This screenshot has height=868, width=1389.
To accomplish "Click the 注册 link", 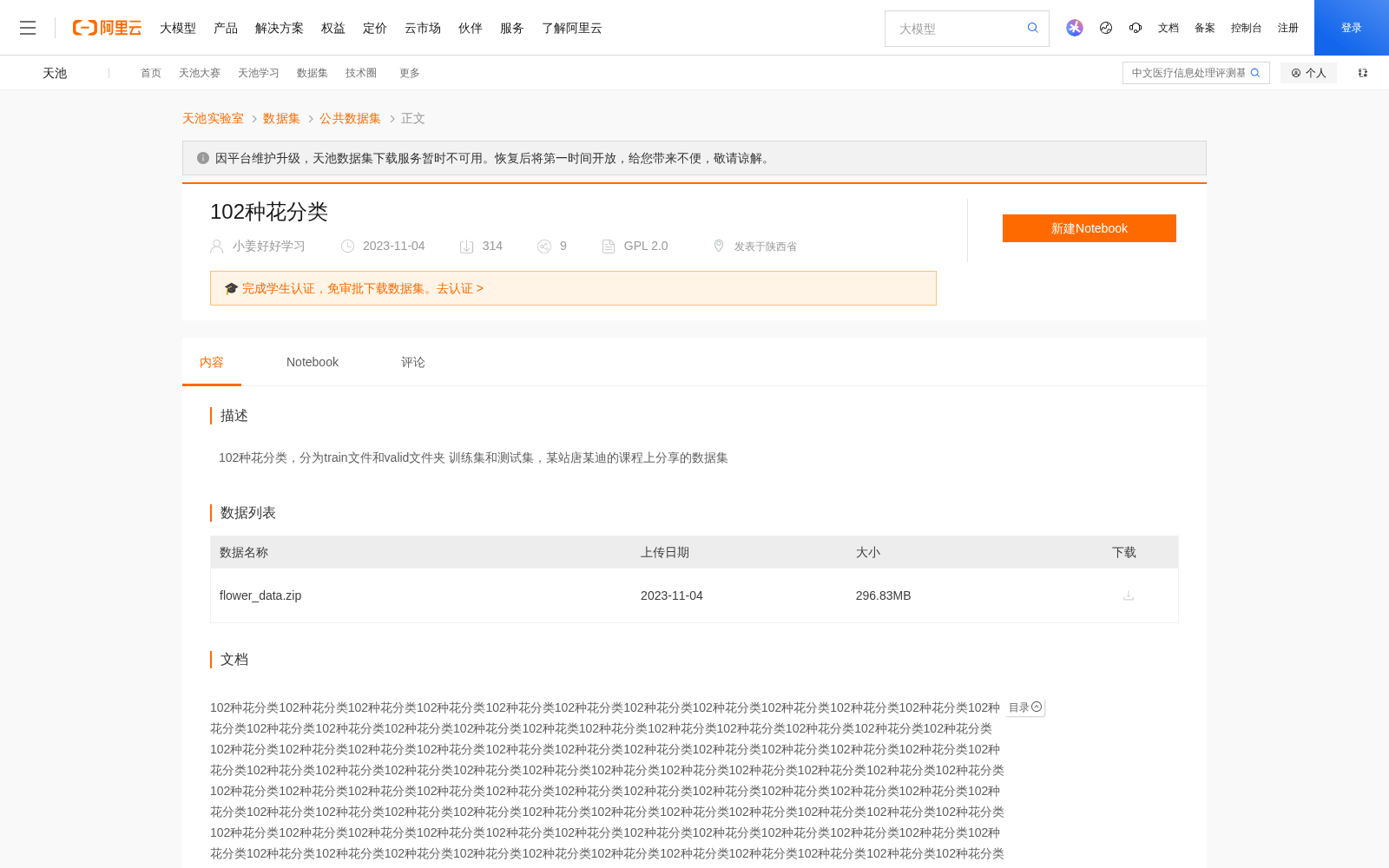I will pyautogui.click(x=1288, y=28).
